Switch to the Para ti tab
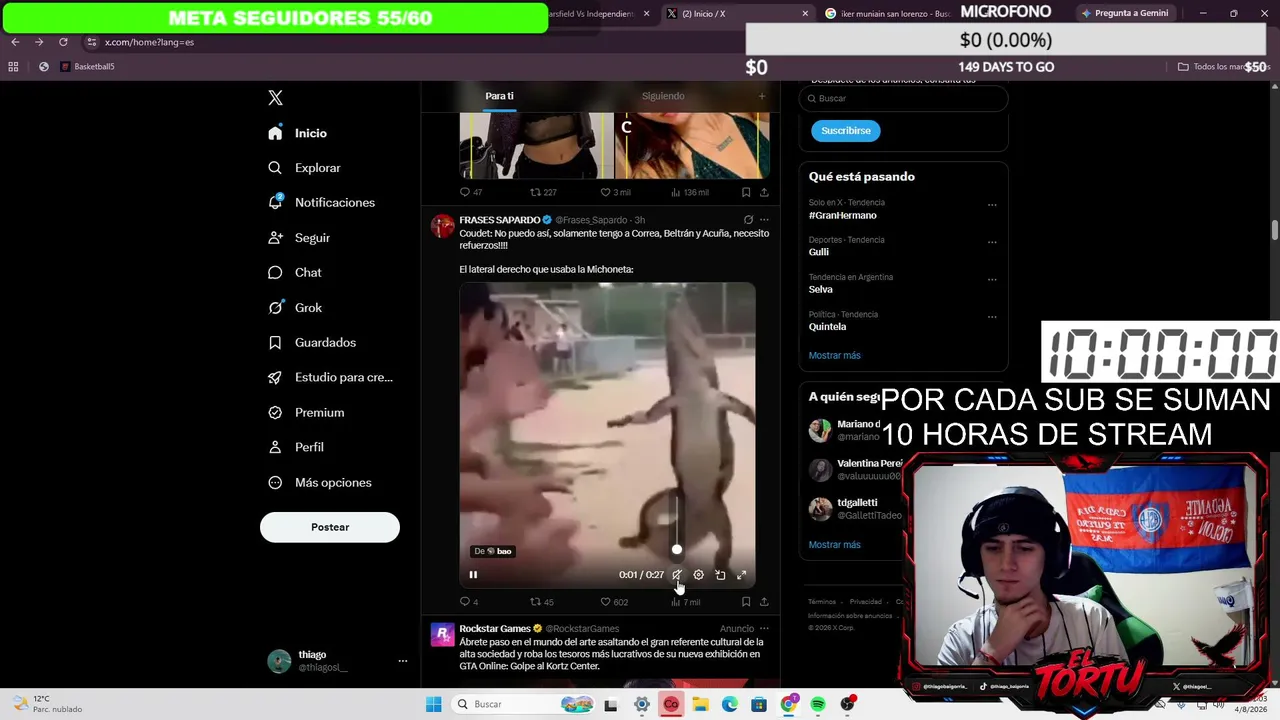This screenshot has height=720, width=1280. (499, 96)
